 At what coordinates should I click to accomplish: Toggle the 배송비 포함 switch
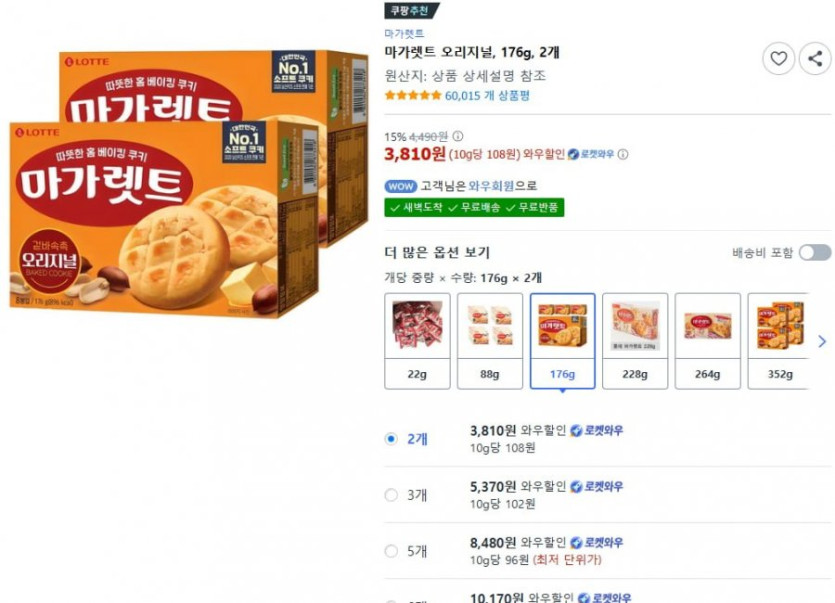[814, 253]
